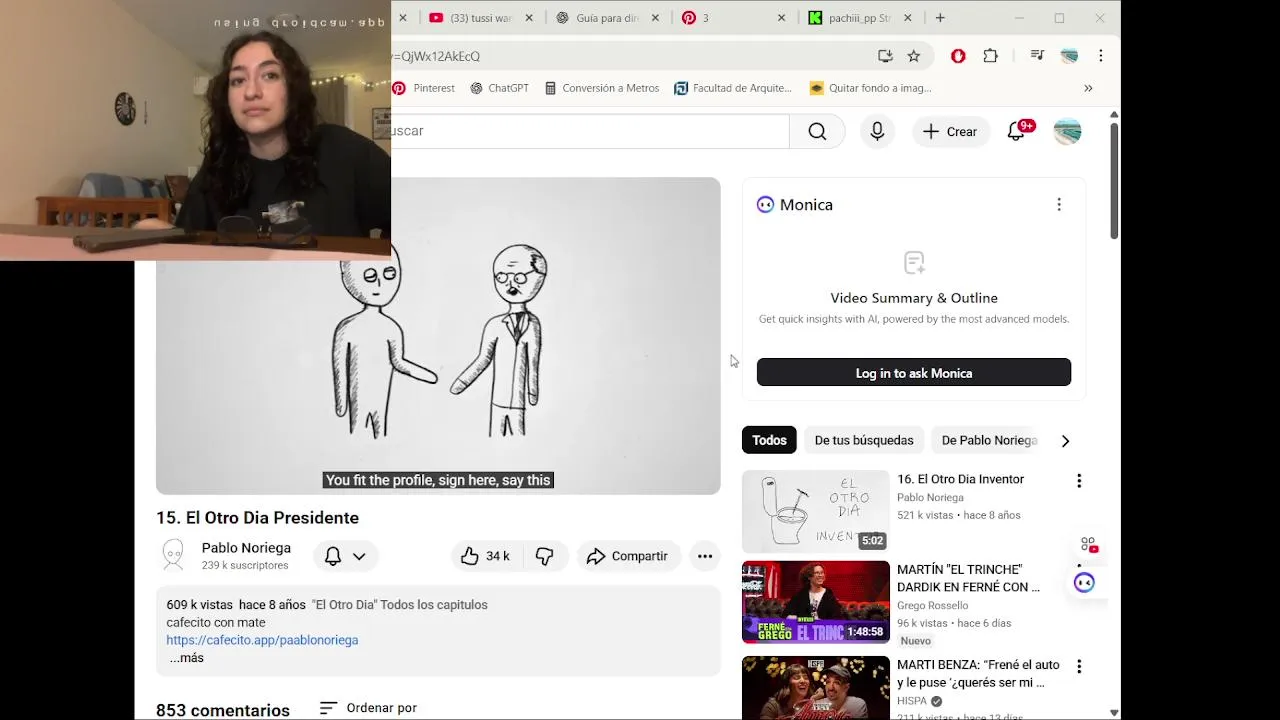
Task: Click the scrollbar down arrow
Action: click(1114, 712)
